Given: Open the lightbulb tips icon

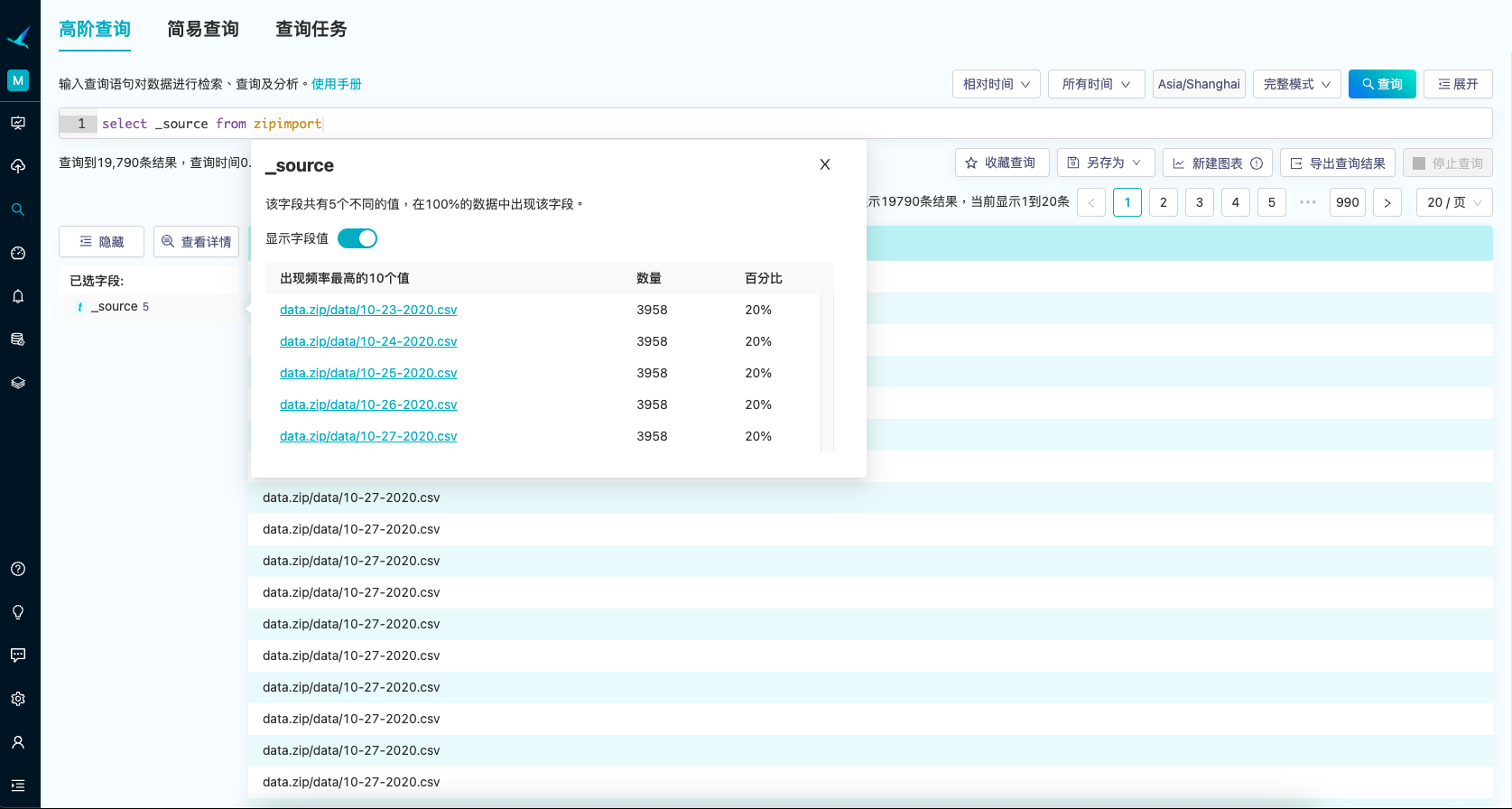Looking at the screenshot, I should tap(18, 612).
